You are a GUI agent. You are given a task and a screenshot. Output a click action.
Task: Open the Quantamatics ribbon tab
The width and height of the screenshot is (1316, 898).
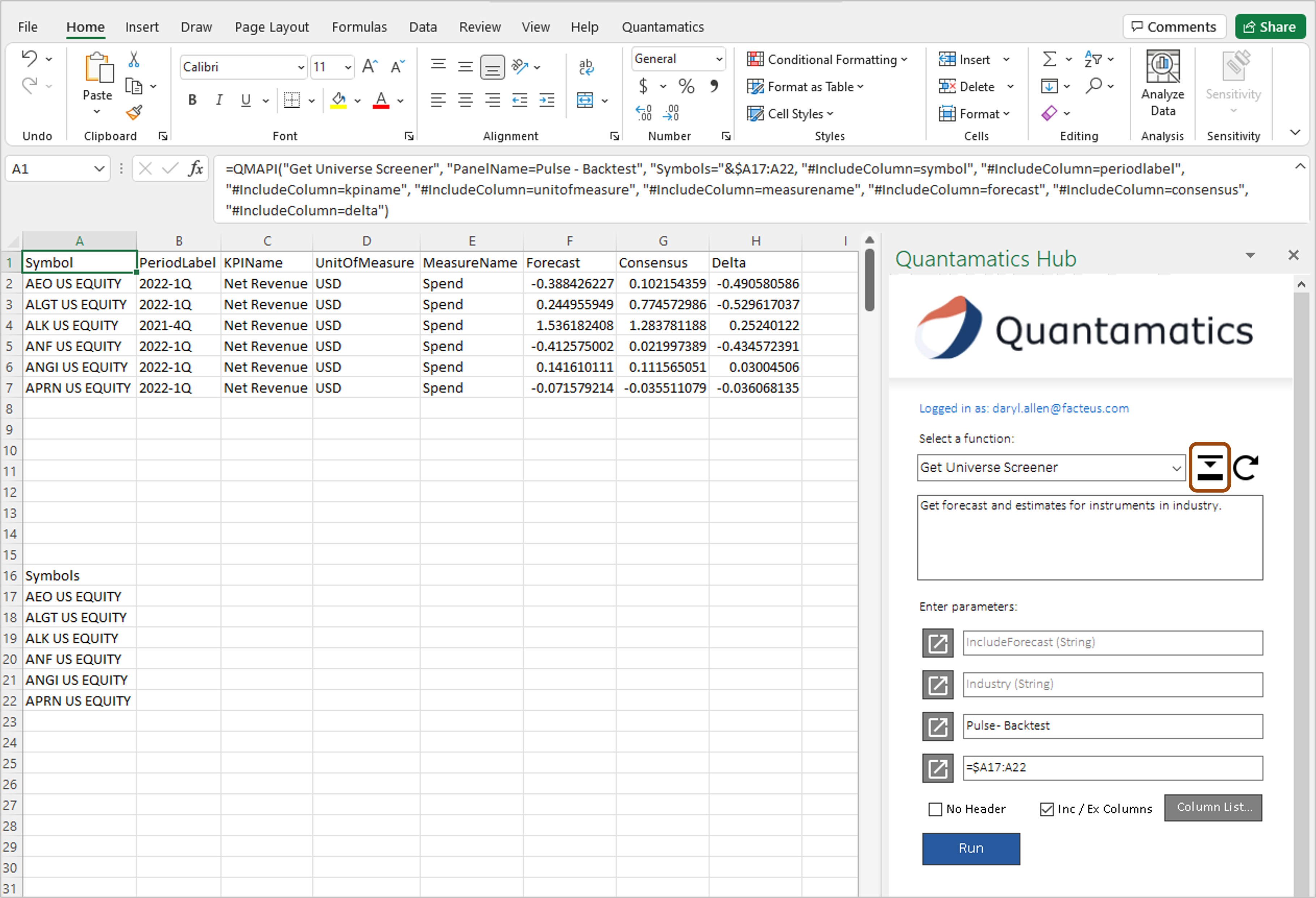click(x=663, y=27)
